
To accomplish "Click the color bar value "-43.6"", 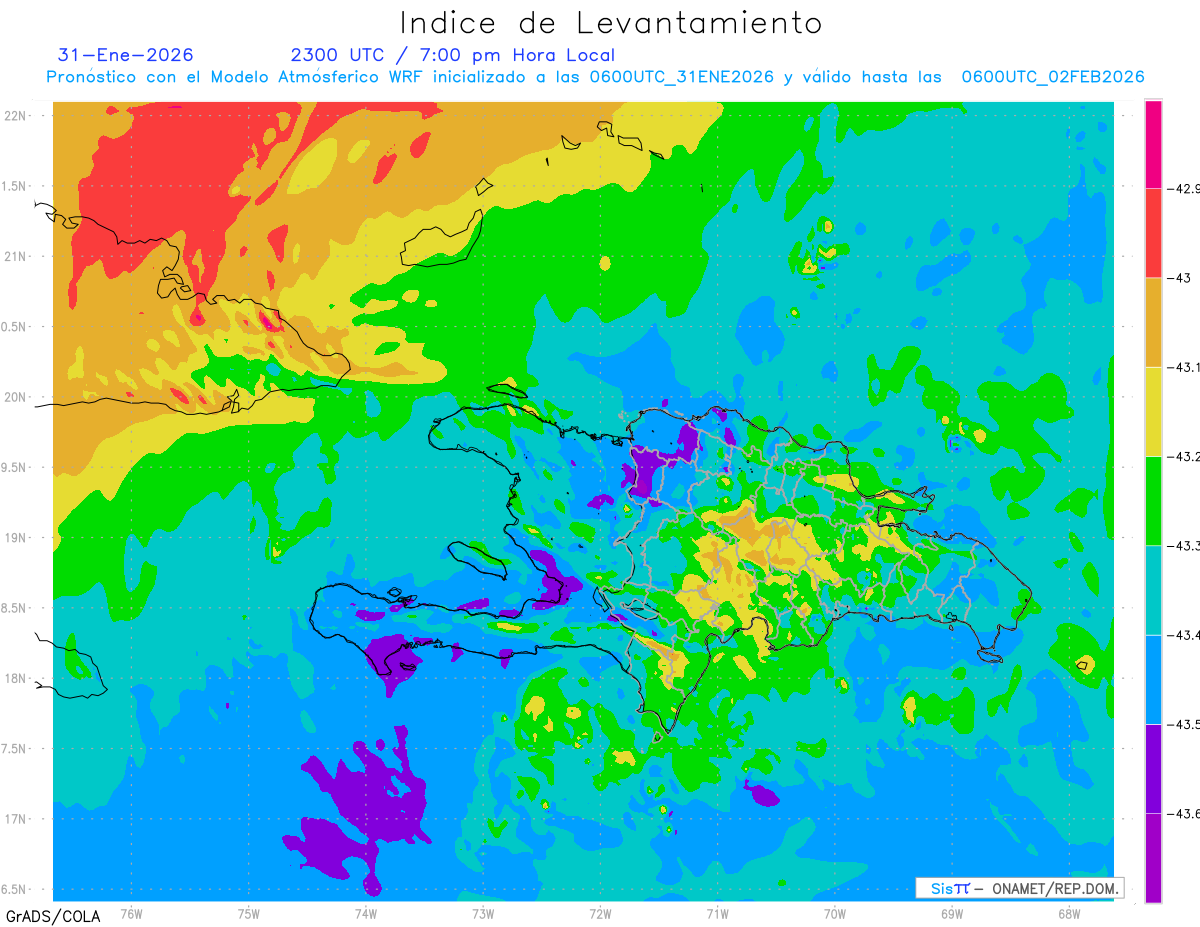I will click(1184, 813).
